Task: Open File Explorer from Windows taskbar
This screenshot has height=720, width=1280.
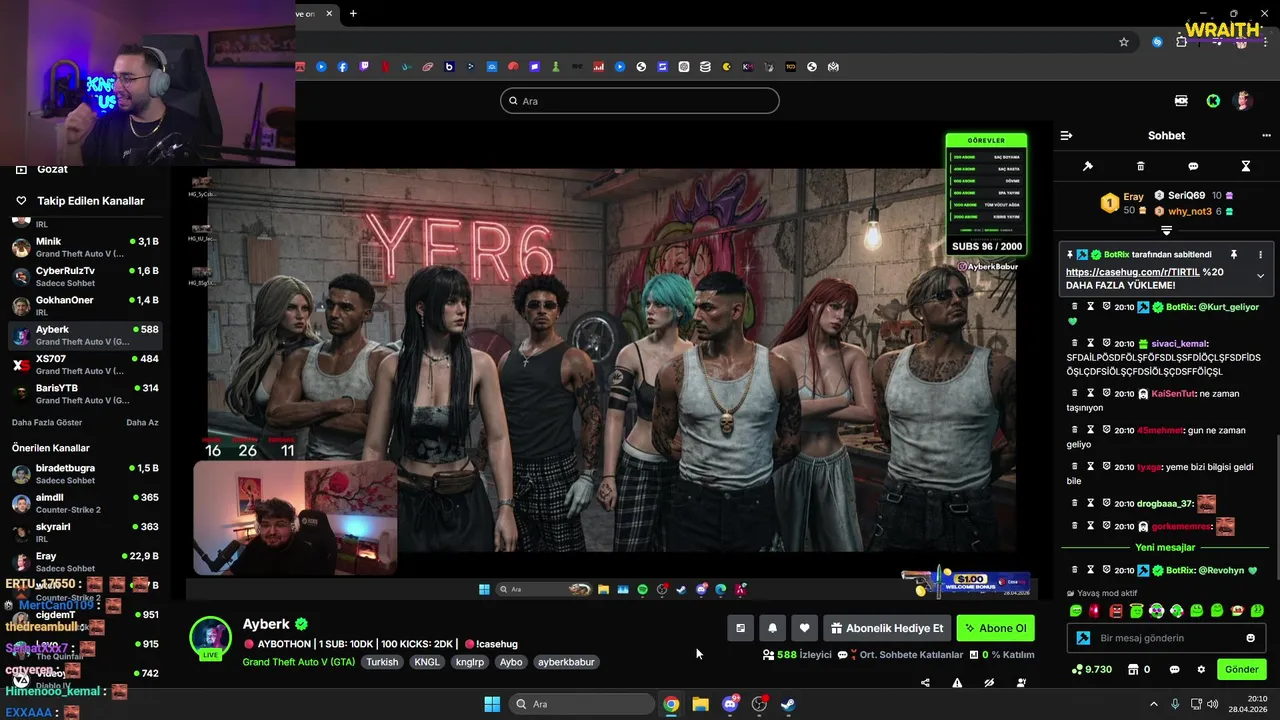Action: coord(700,704)
